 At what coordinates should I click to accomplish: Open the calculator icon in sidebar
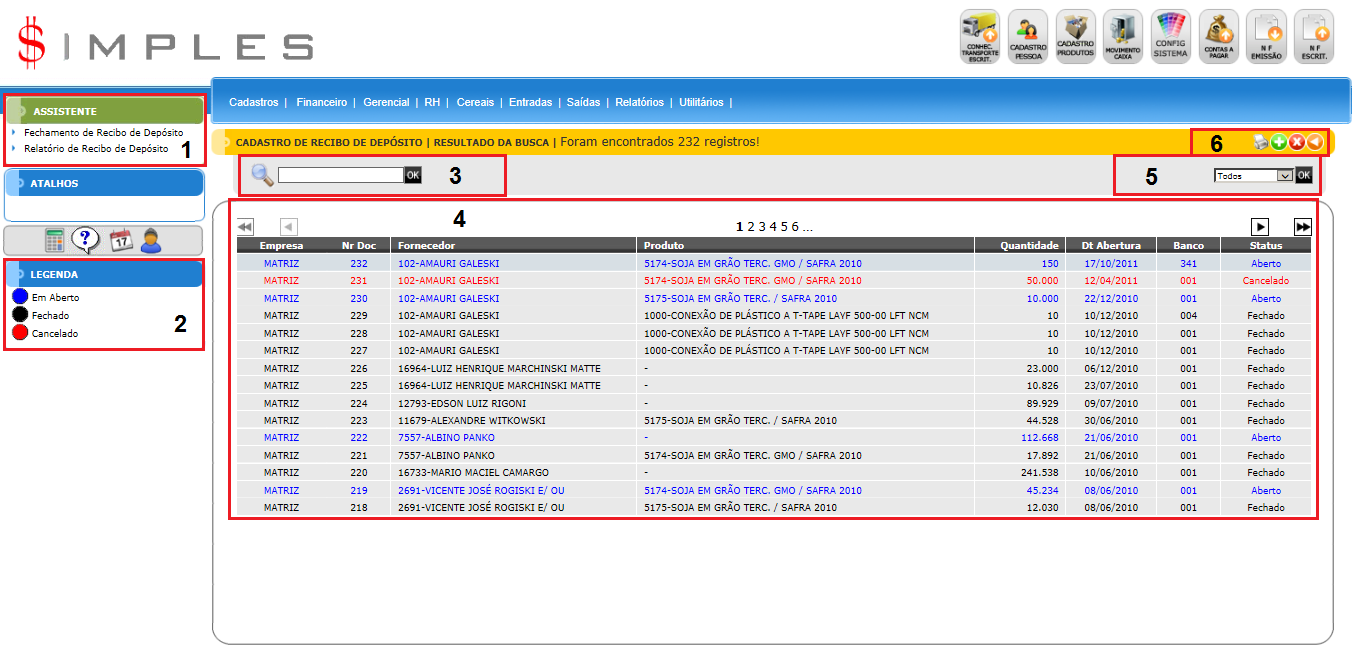tap(55, 240)
